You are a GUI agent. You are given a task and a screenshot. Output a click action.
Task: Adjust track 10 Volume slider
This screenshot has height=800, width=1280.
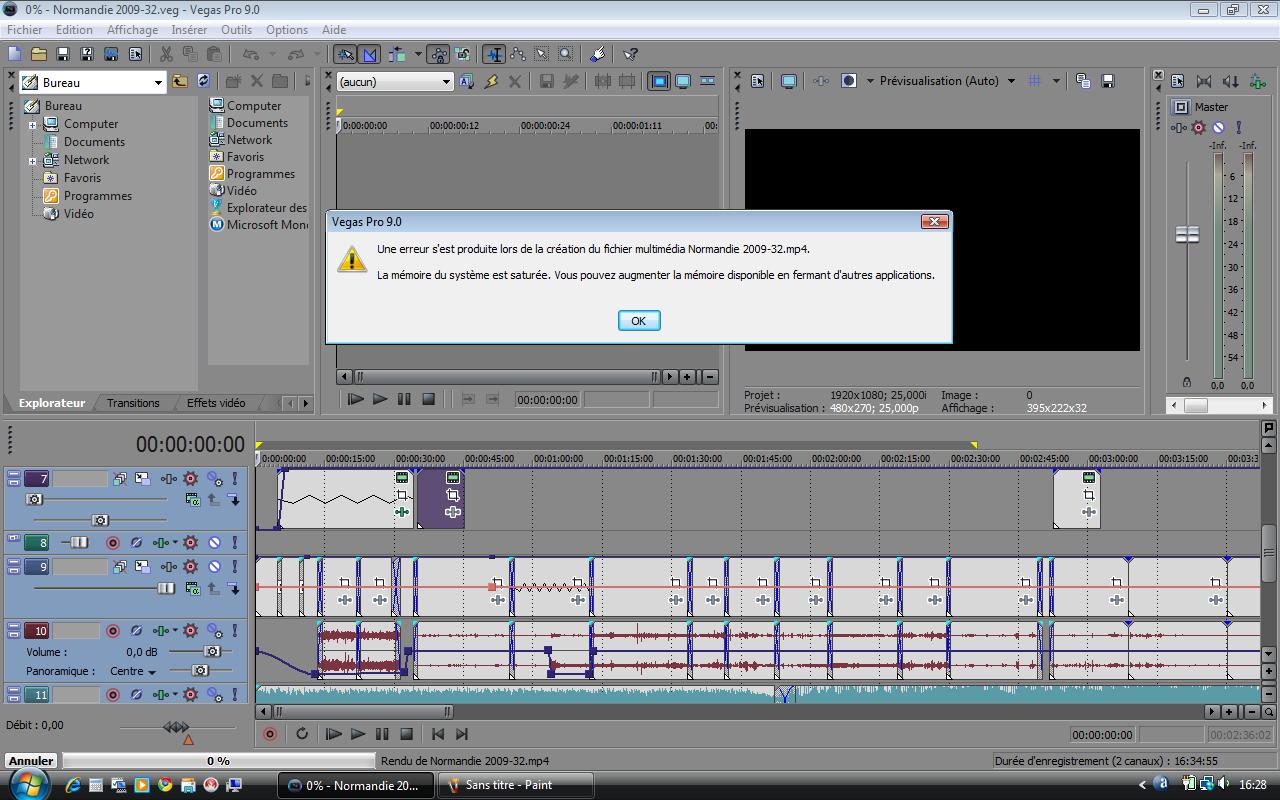[211, 652]
